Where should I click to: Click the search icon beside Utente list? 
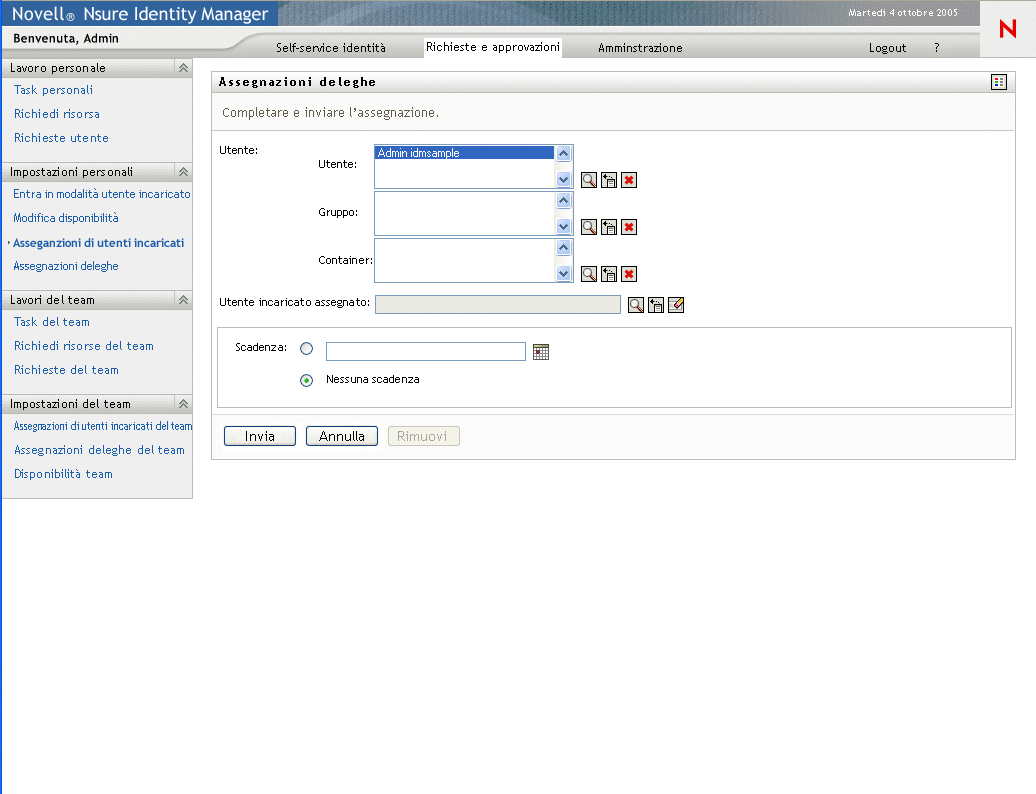[x=590, y=180]
